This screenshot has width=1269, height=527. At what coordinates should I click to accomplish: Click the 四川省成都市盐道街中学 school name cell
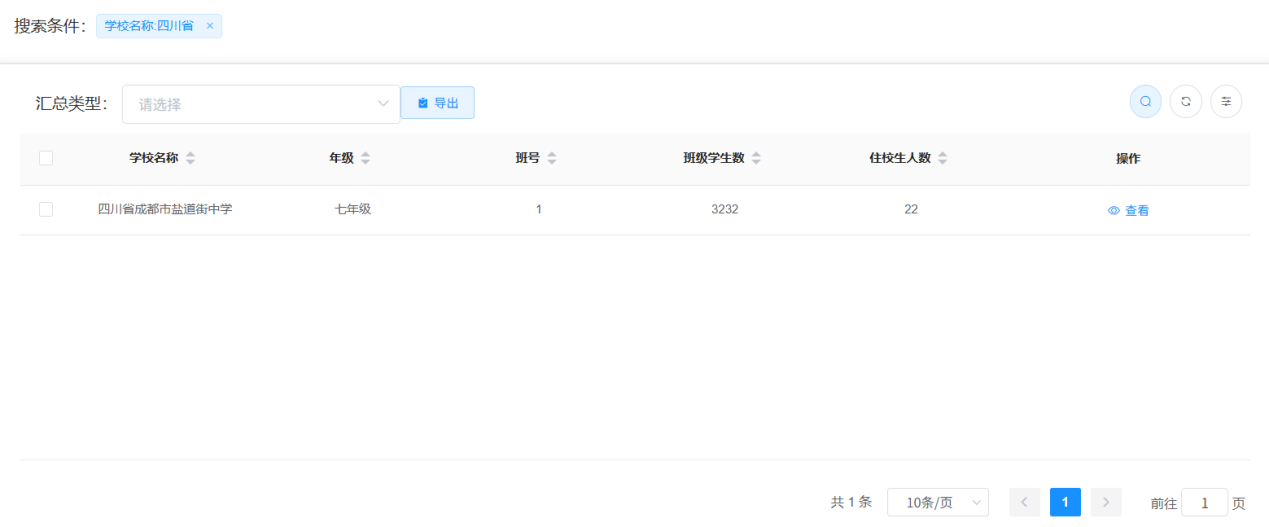tap(165, 209)
